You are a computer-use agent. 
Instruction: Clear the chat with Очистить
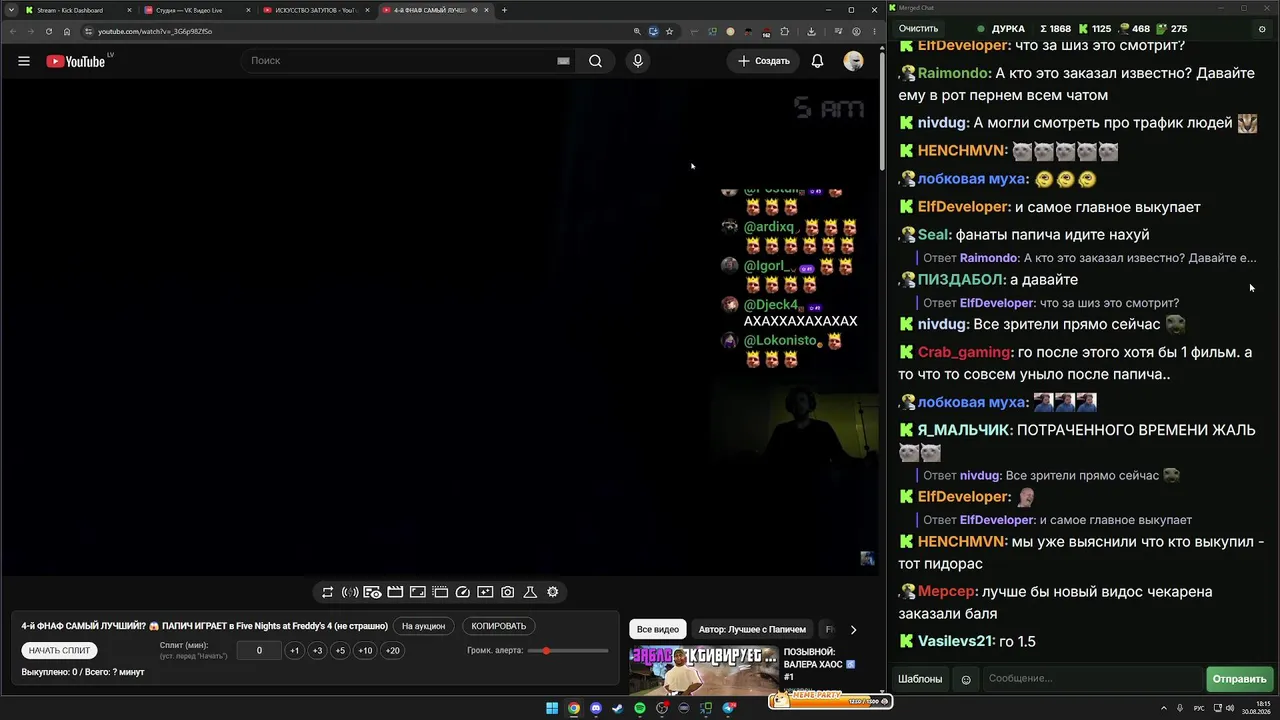pos(918,29)
